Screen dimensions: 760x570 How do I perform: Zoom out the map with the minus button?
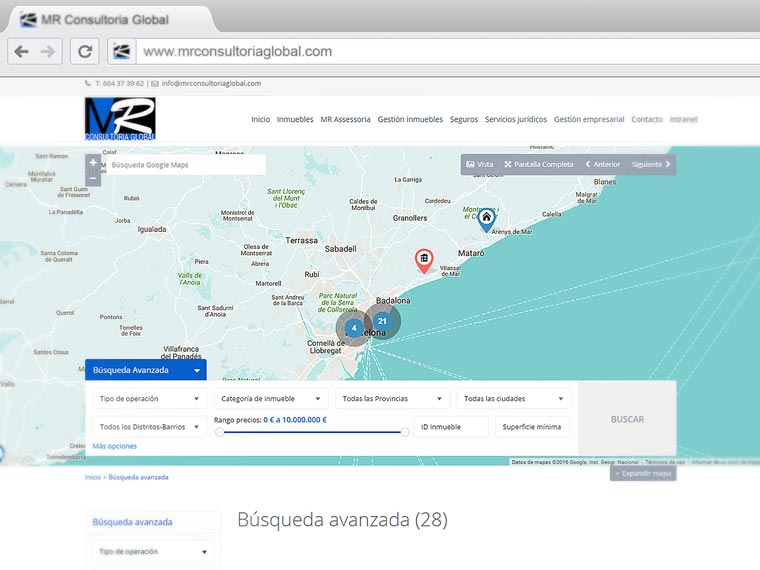point(93,178)
